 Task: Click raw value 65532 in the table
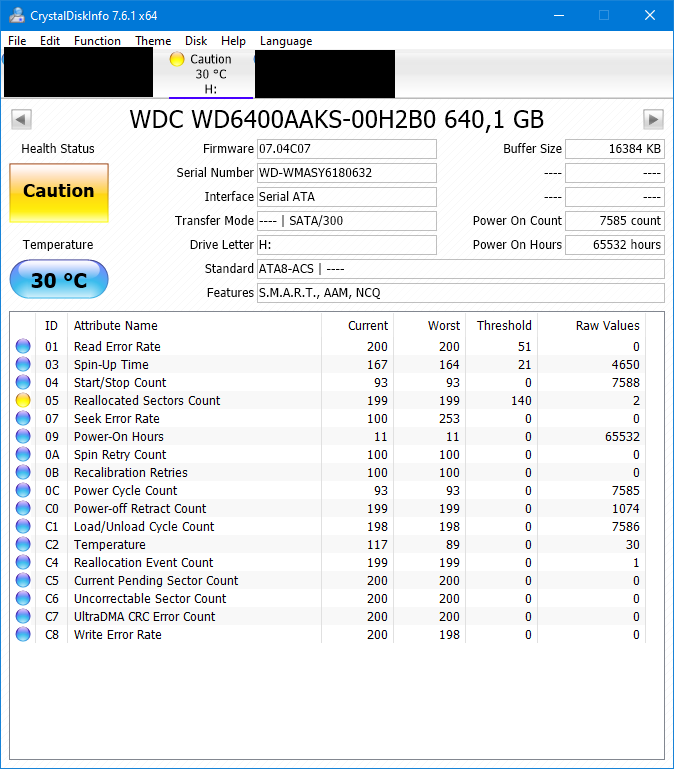pyautogui.click(x=622, y=436)
